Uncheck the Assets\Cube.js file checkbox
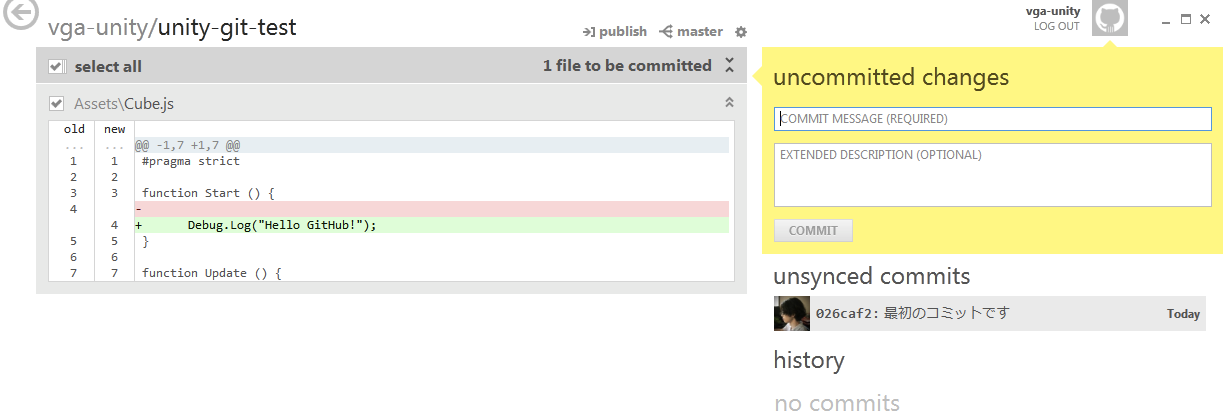 click(57, 102)
